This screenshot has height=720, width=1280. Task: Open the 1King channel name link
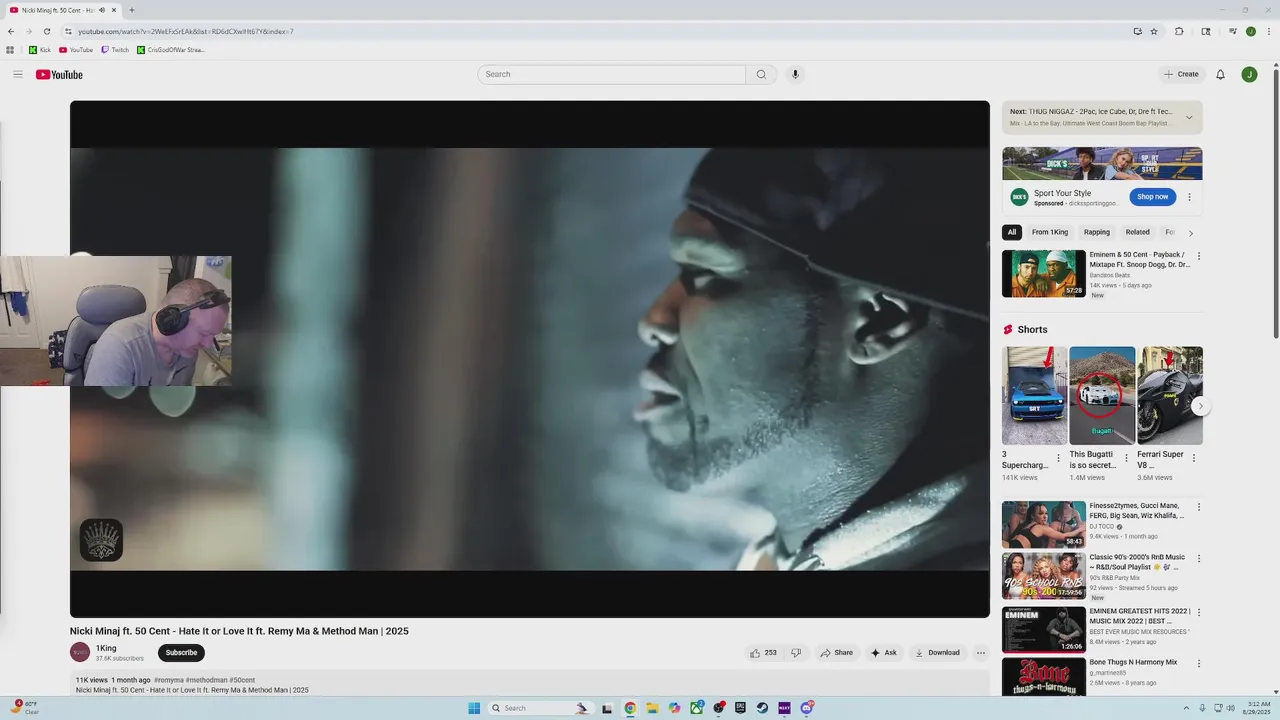[106, 648]
